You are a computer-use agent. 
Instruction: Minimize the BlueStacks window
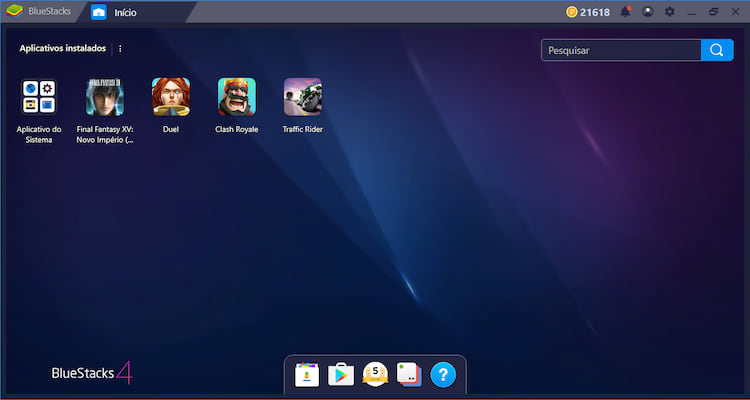pos(692,12)
